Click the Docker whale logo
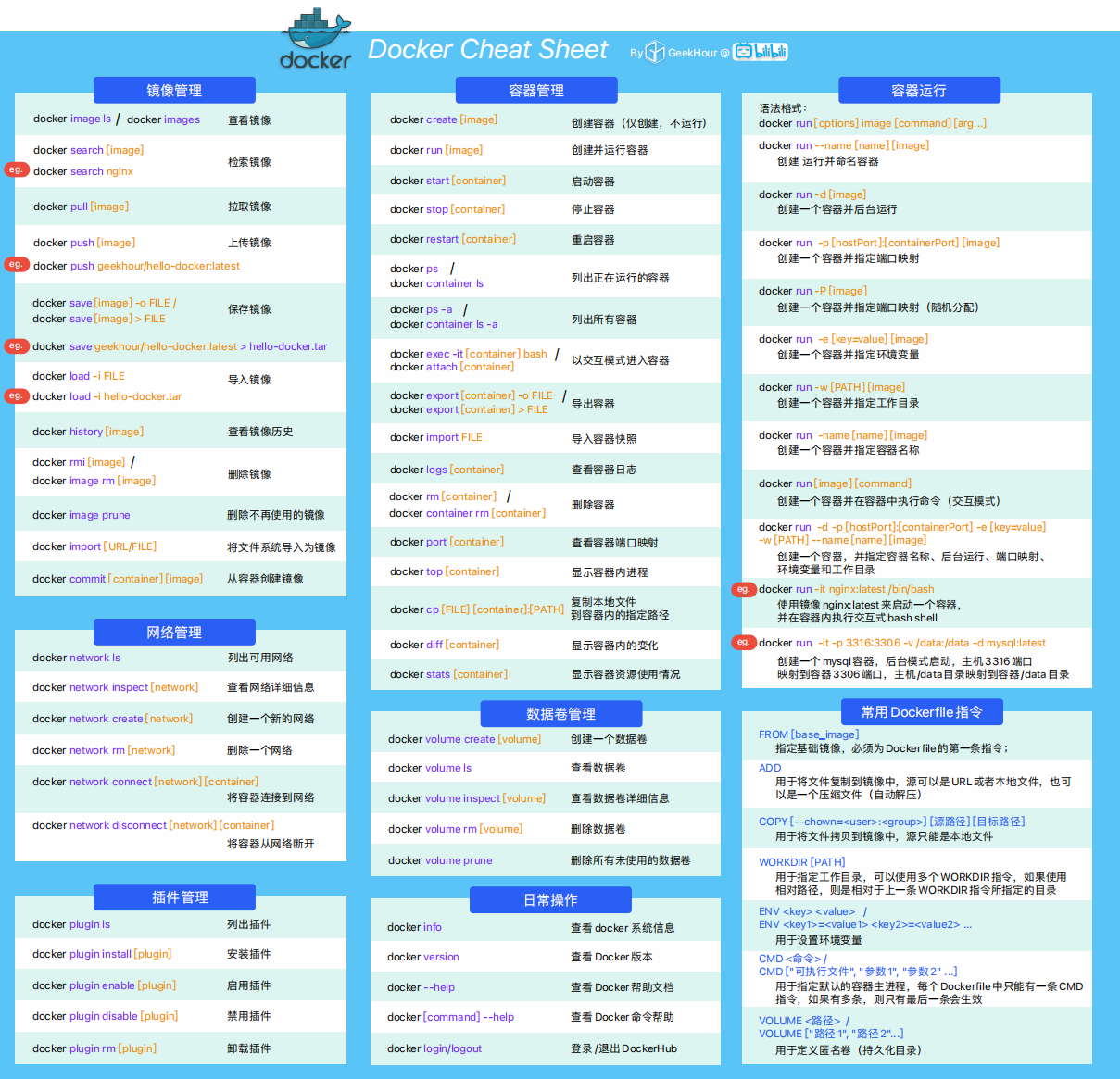Screen dimensions: 1120x1079 316,40
